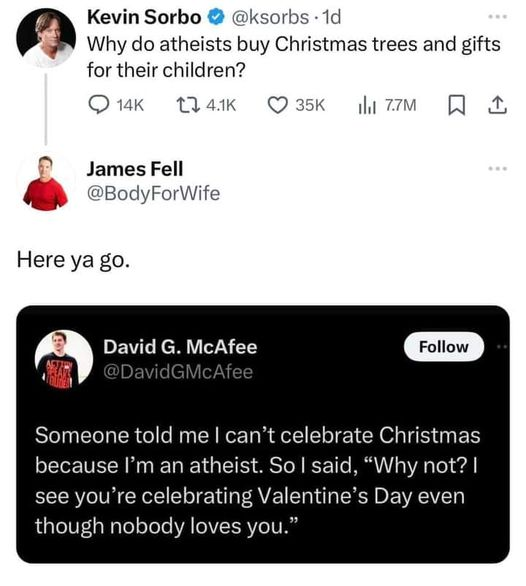Click the @ksorbs handle
The height and width of the screenshot is (586, 526).
click(x=270, y=17)
